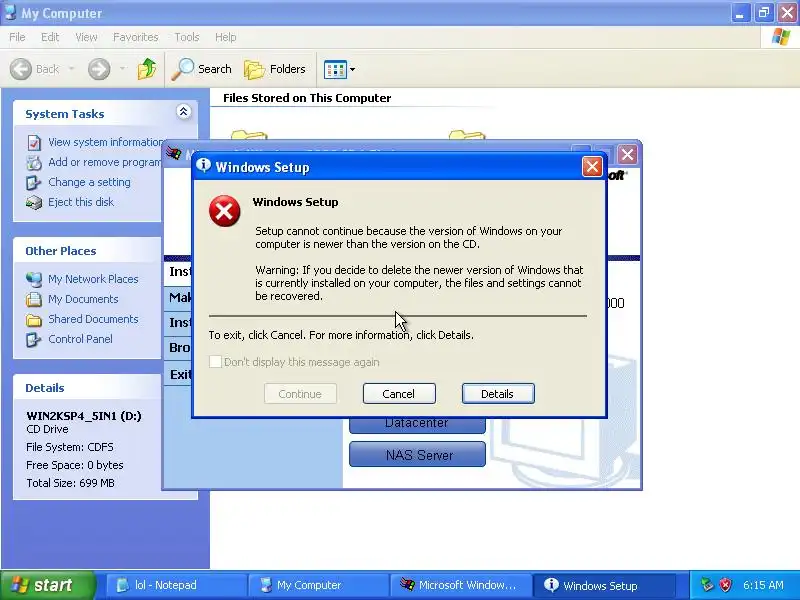Switch to Windows Setup taskbar item
Image resolution: width=800 pixels, height=600 pixels.
pos(605,585)
